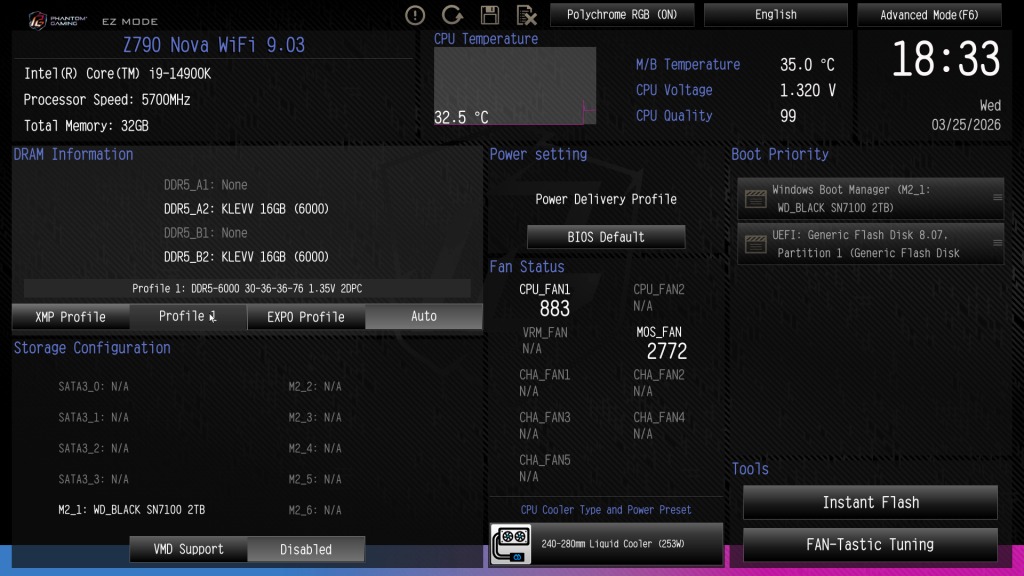
Task: Click Z790 Nova WiFi 9.03 title
Action: [x=214, y=45]
